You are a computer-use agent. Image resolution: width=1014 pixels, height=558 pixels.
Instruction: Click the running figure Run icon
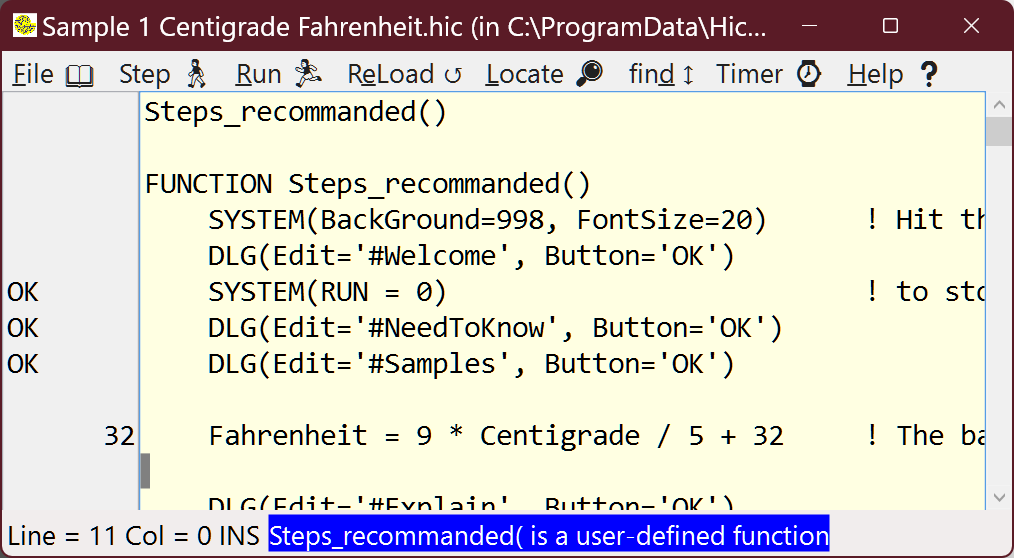coord(307,75)
